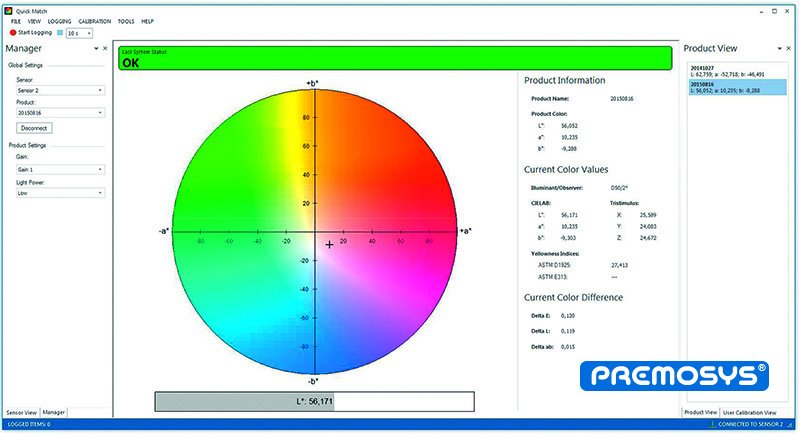Click the Illuminant/Observer value D50/2°
The height and width of the screenshot is (436, 800).
(x=619, y=188)
